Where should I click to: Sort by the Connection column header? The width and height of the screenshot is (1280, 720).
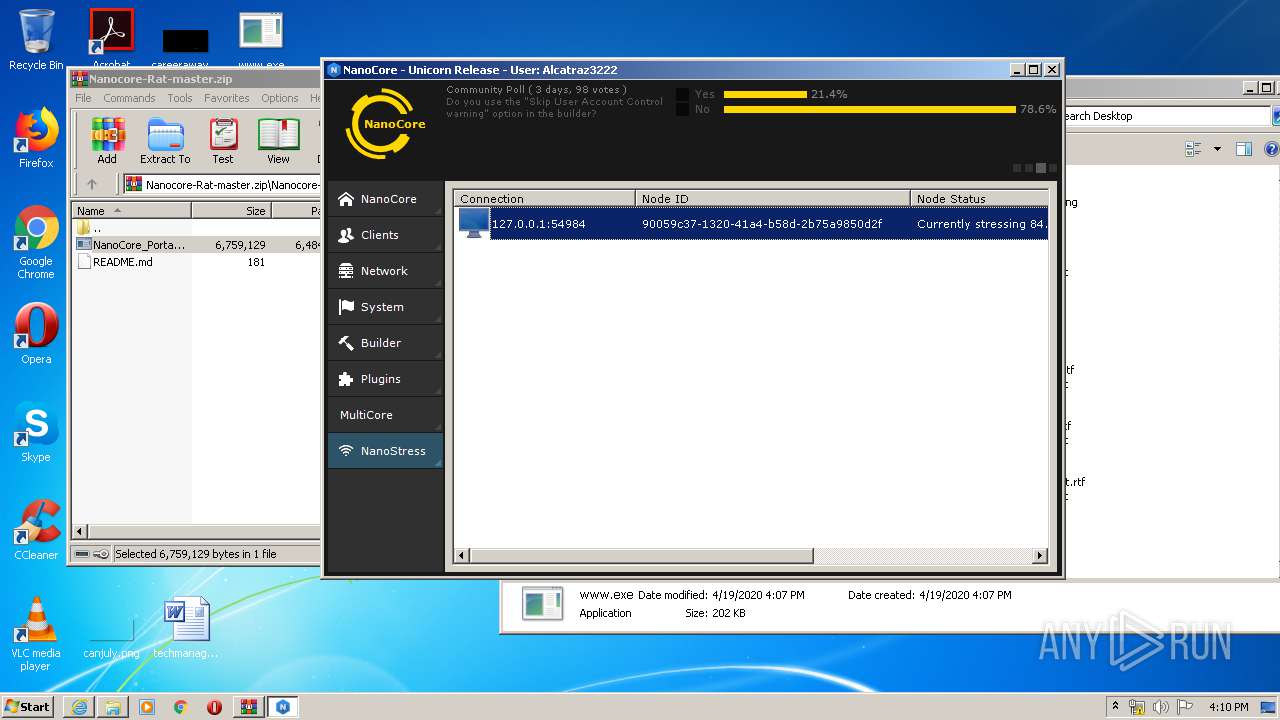point(545,198)
